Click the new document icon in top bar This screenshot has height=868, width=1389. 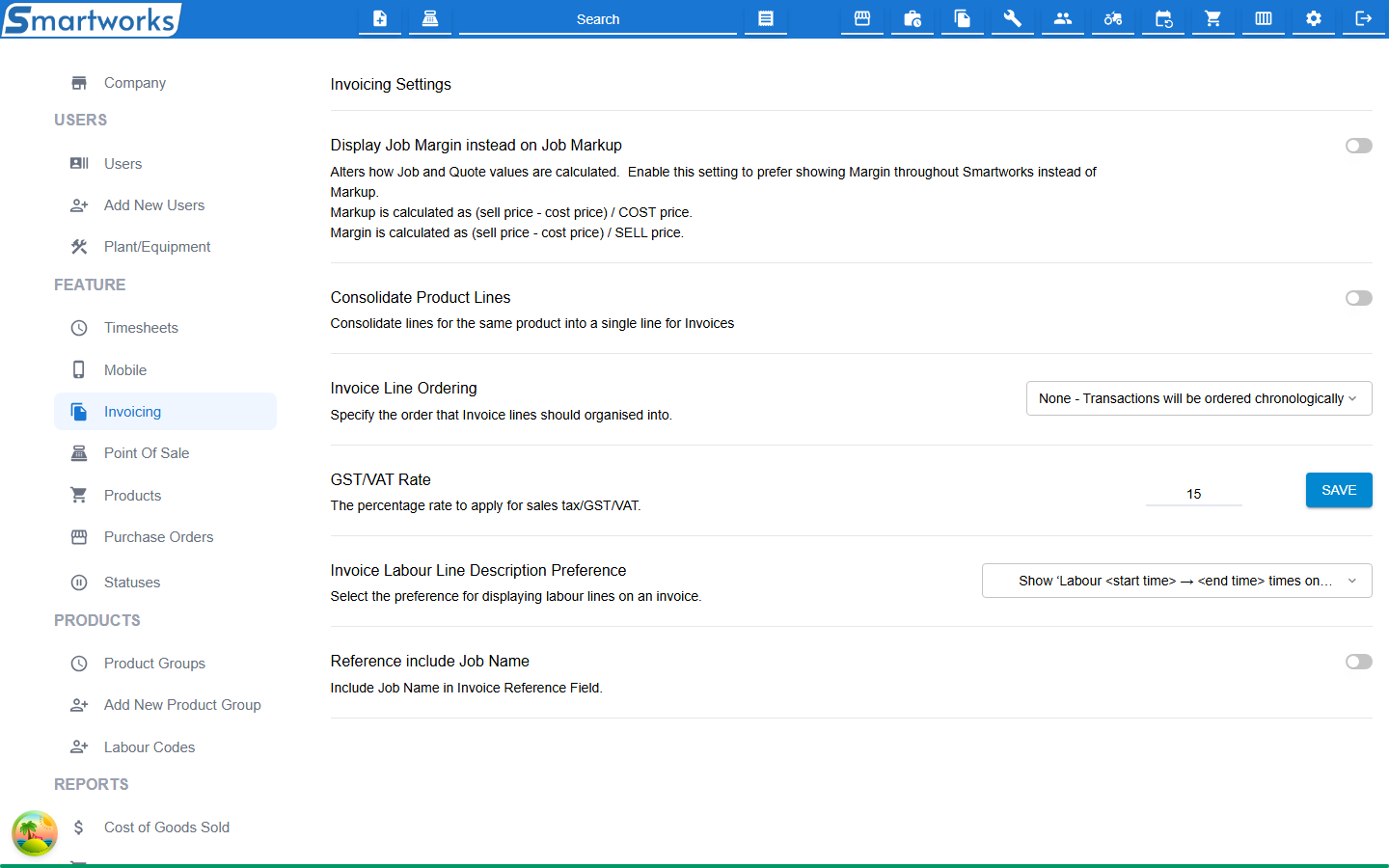(380, 18)
